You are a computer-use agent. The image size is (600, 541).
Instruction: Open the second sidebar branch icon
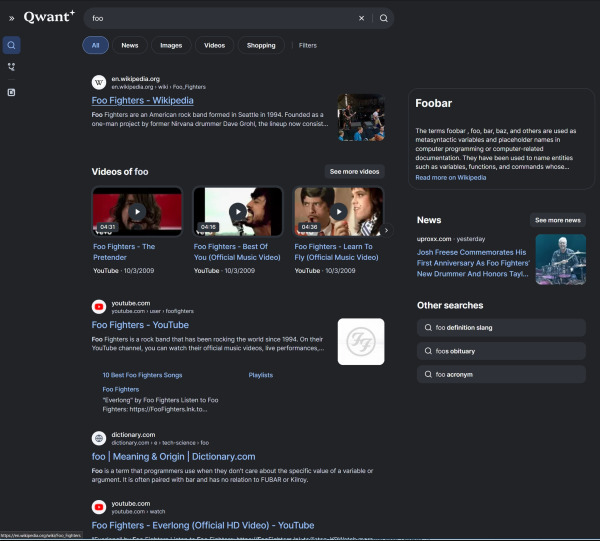pos(11,67)
